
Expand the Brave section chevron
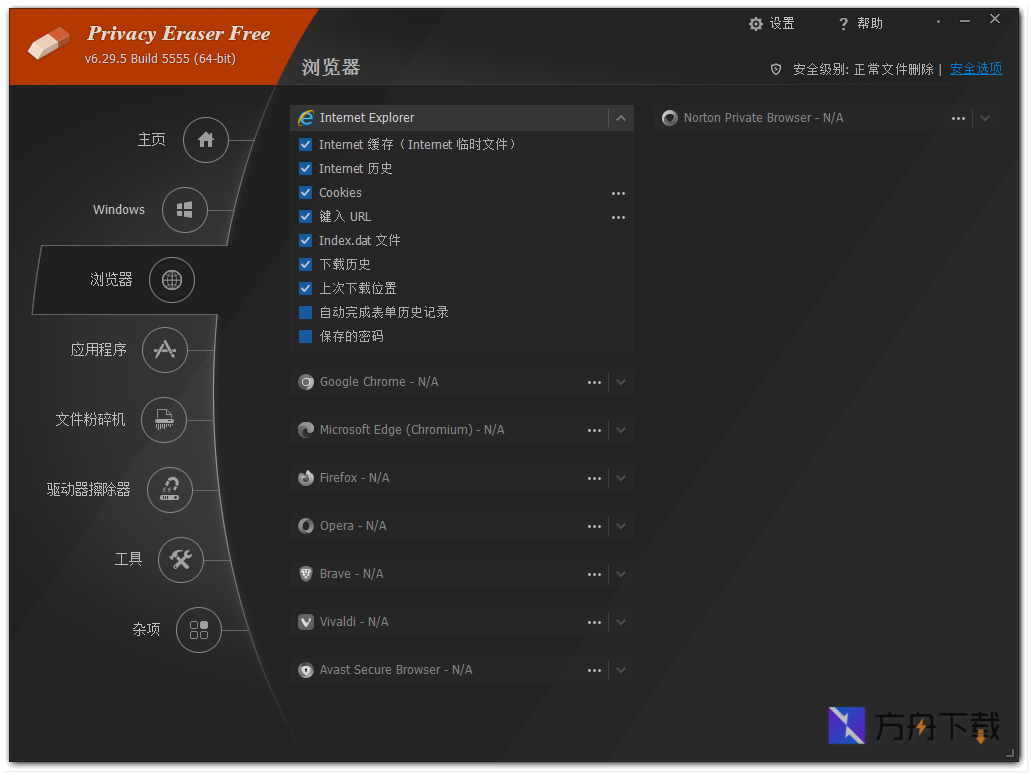pyautogui.click(x=621, y=574)
